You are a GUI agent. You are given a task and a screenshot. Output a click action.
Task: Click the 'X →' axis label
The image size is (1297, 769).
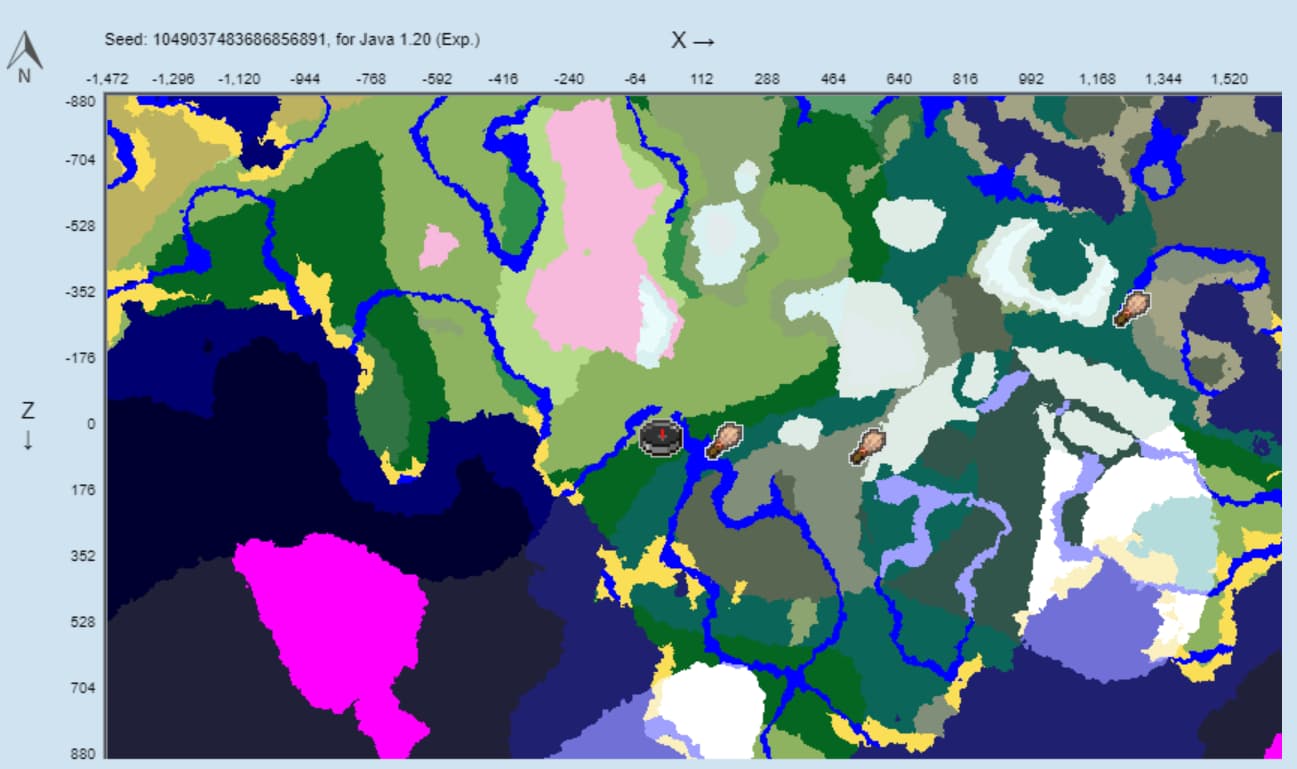coord(692,40)
